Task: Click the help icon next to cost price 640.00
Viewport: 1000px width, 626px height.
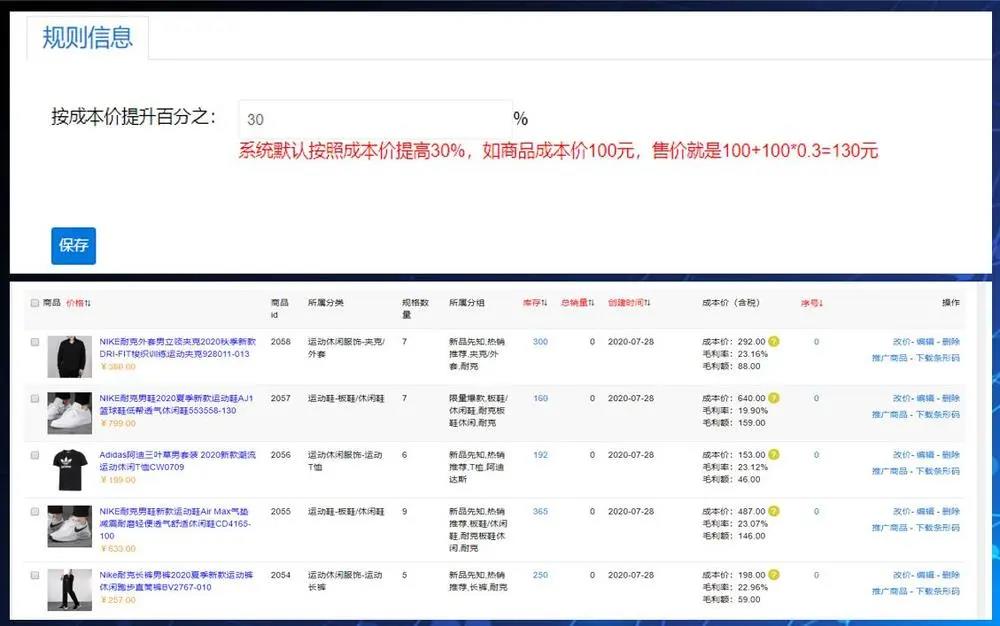Action: coord(773,398)
